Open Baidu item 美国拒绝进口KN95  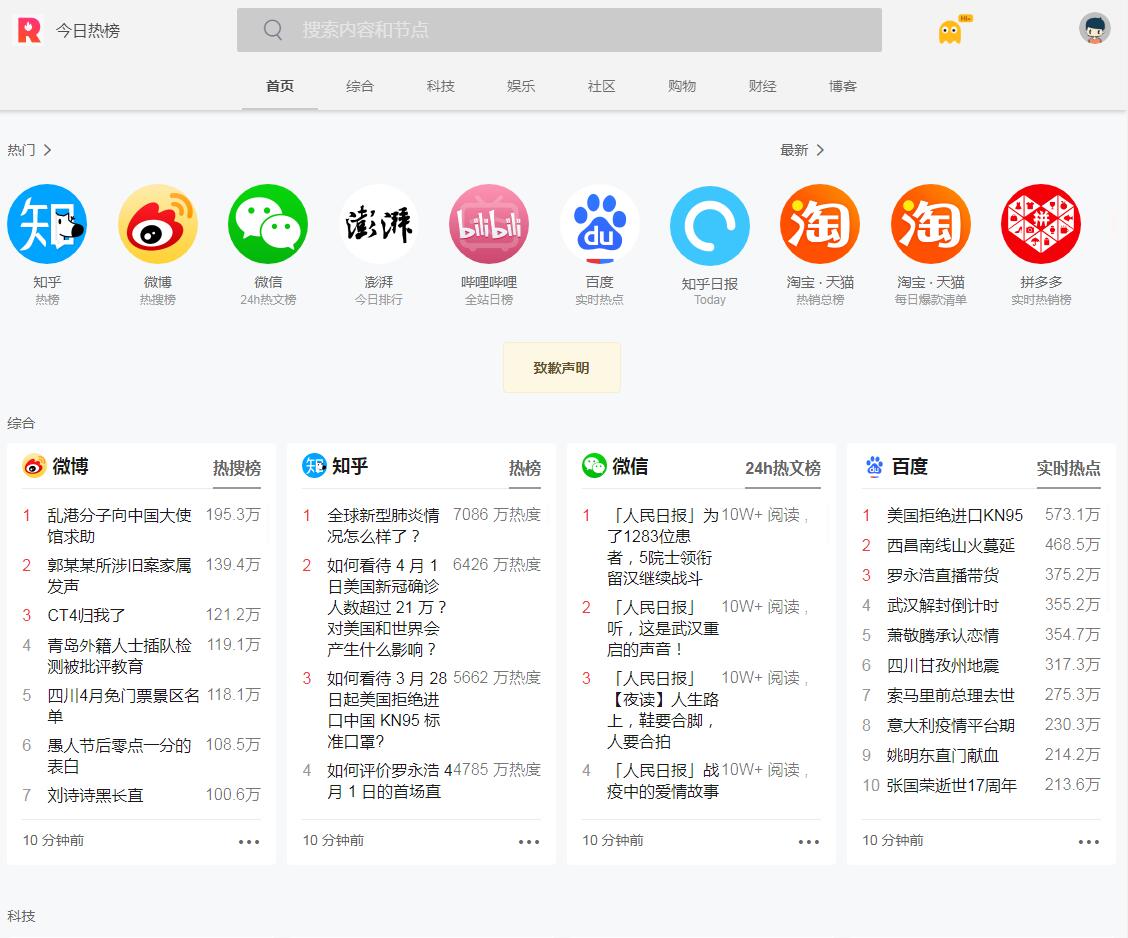(955, 516)
